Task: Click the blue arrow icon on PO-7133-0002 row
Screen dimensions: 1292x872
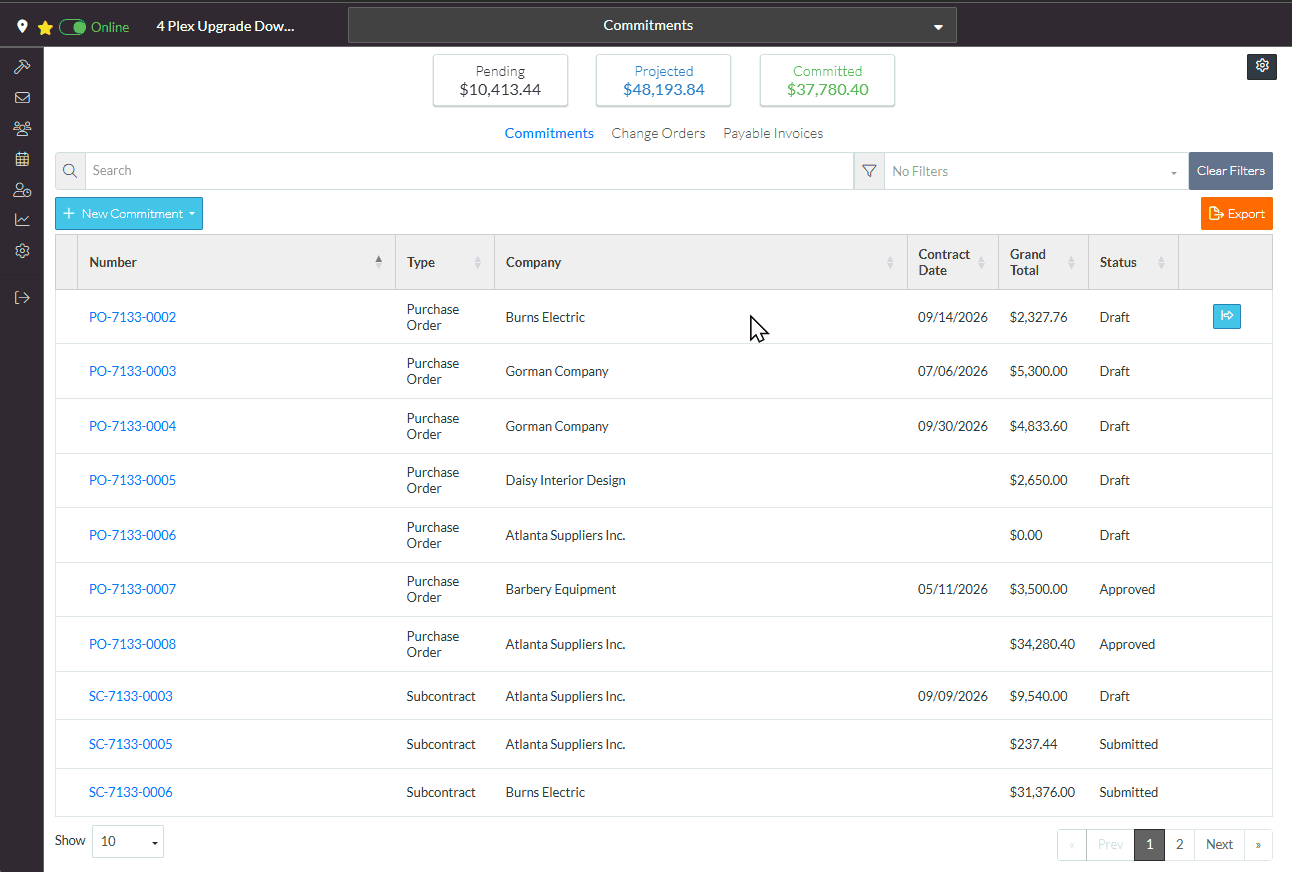Action: coord(1227,317)
